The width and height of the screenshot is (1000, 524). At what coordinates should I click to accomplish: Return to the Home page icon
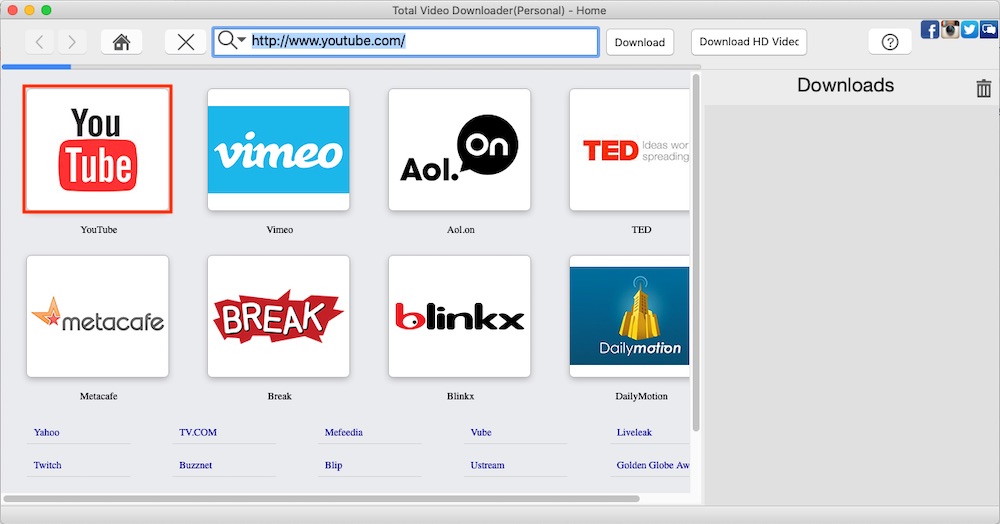point(121,42)
